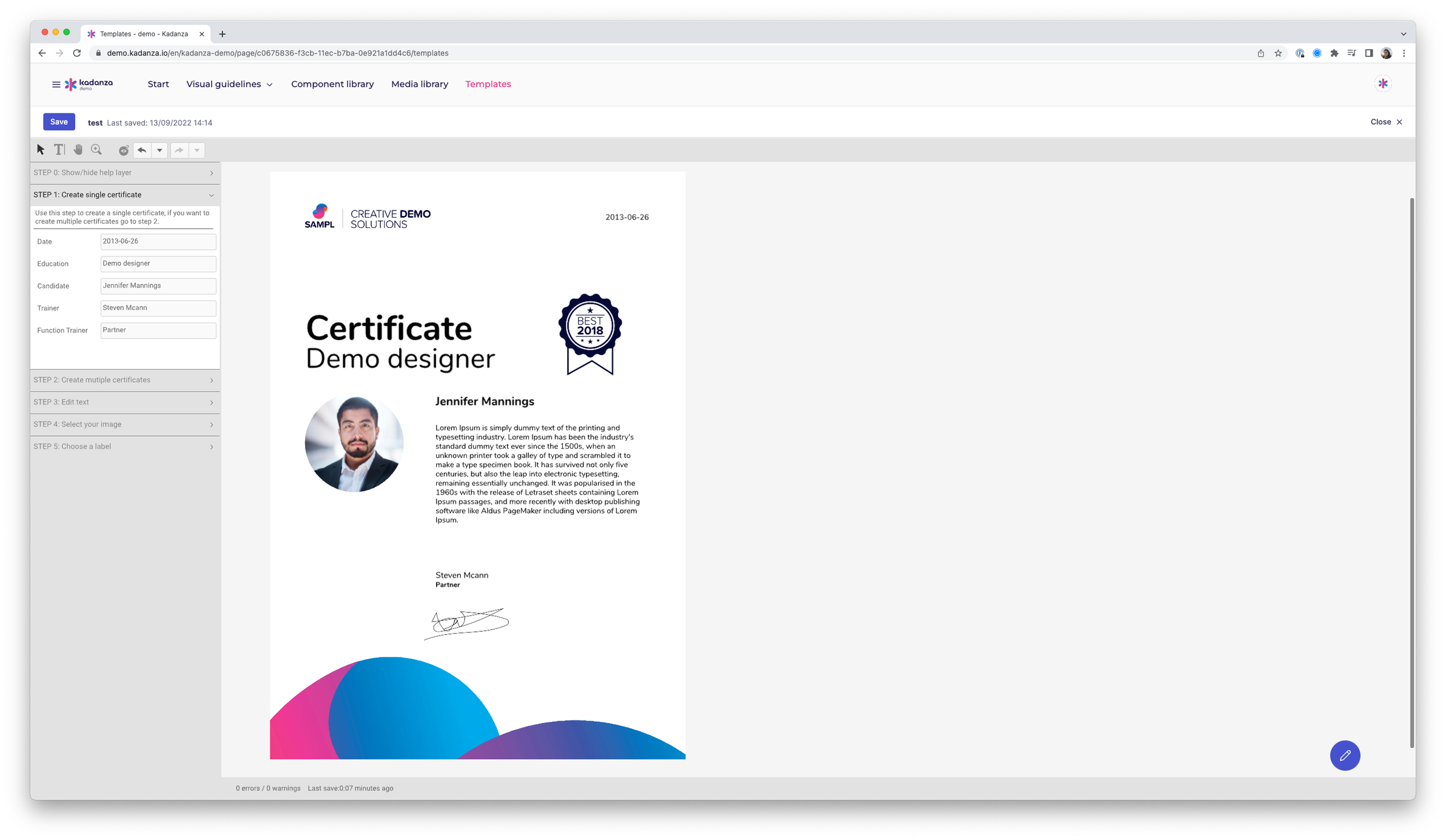
Task: Undo the last change
Action: pyautogui.click(x=141, y=150)
